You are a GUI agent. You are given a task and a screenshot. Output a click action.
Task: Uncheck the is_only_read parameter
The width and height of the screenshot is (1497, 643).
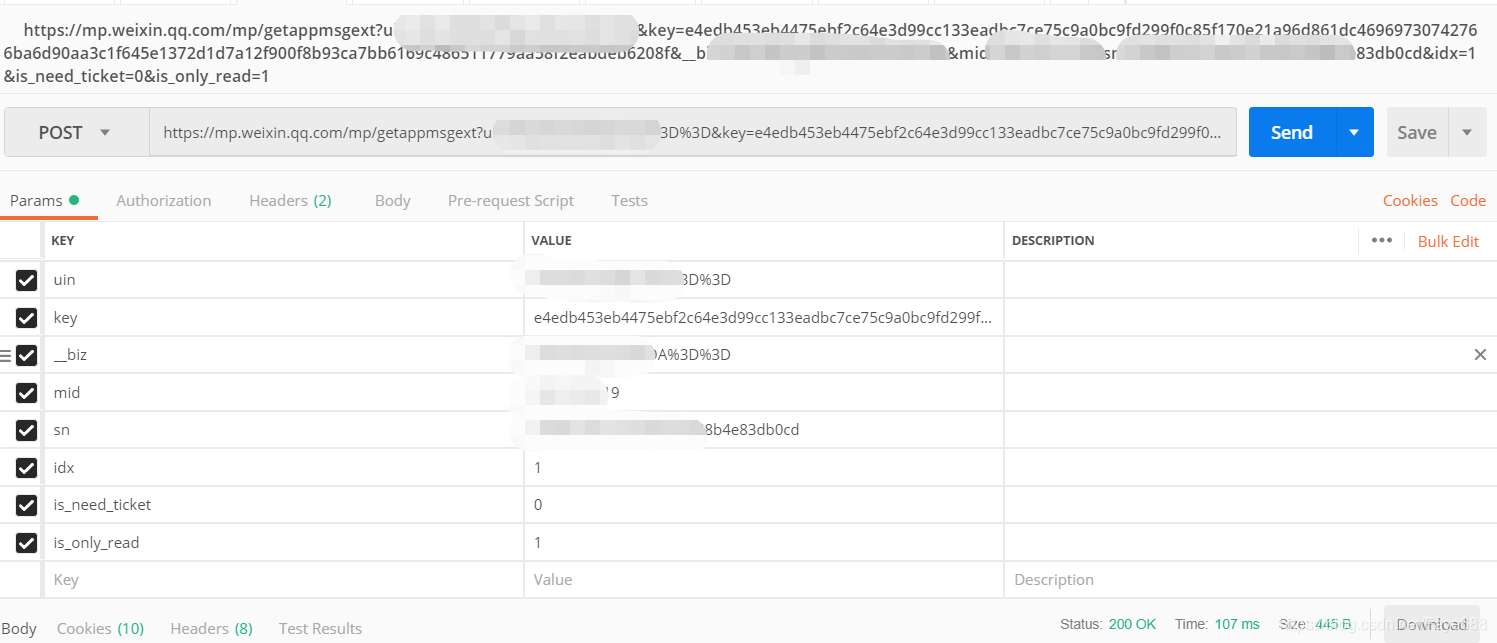pos(26,543)
